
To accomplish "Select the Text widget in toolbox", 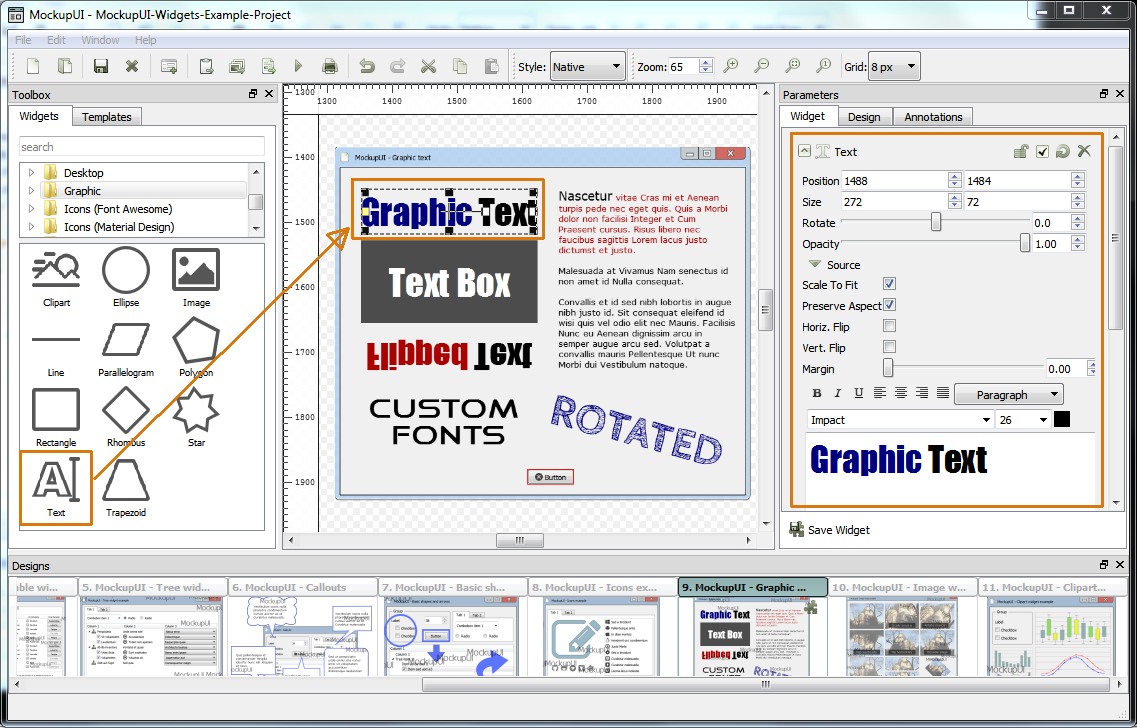I will (x=56, y=488).
